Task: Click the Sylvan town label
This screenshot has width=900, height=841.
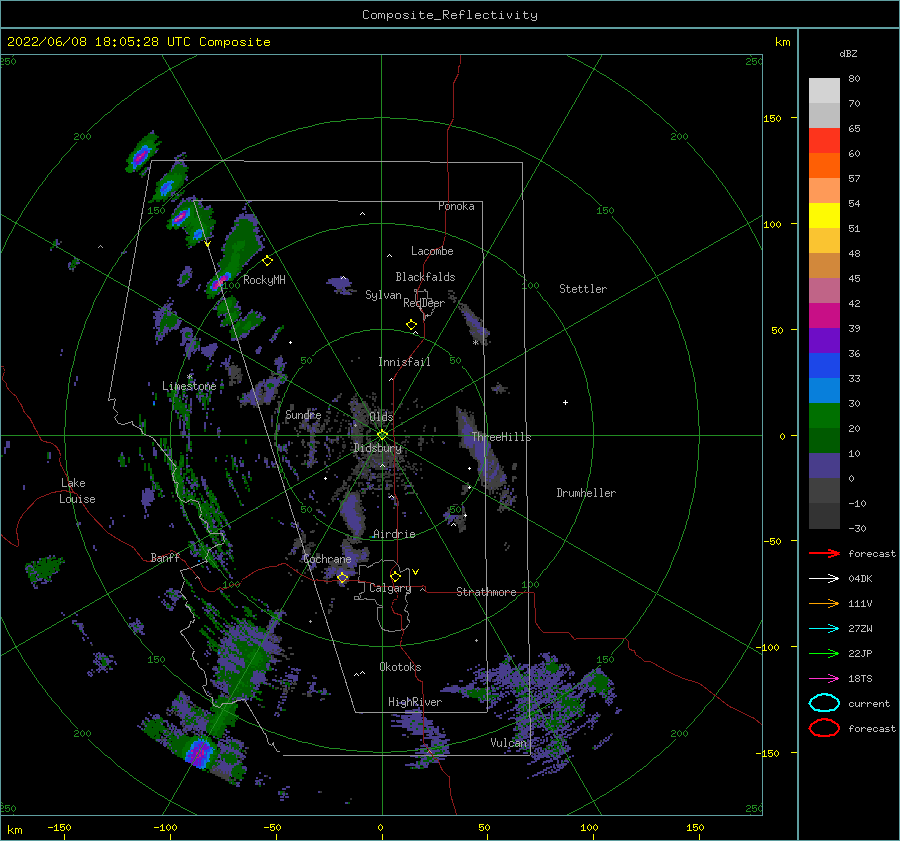Action: pos(383,295)
